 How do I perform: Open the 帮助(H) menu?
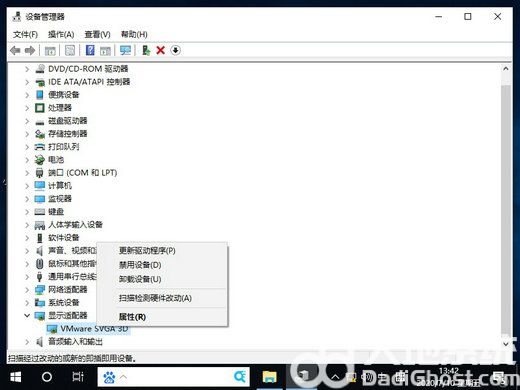coord(134,34)
